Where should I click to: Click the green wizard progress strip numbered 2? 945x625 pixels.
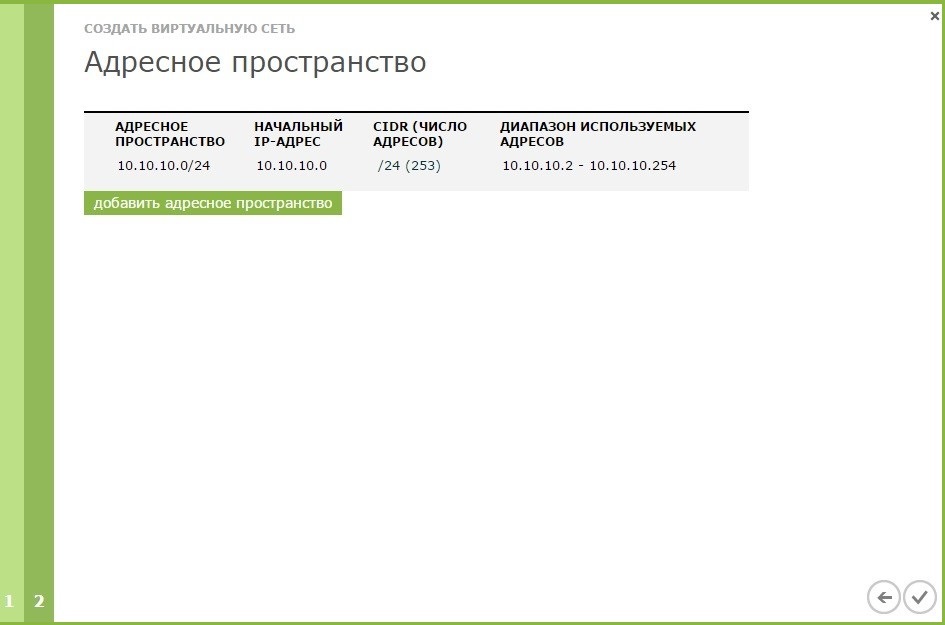[x=38, y=602]
